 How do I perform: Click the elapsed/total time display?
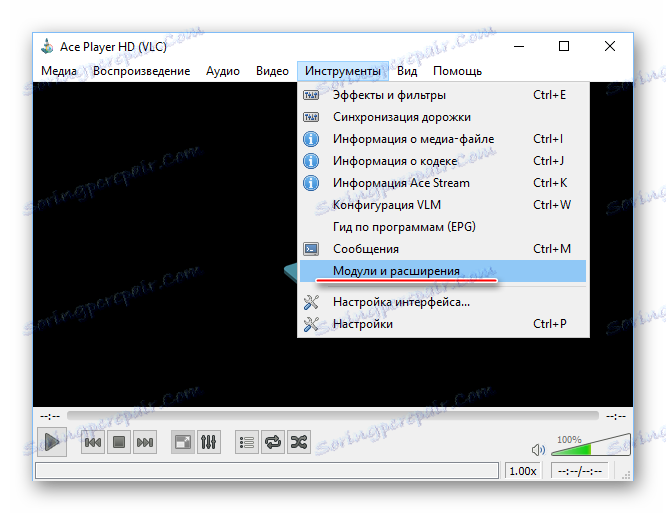point(579,471)
